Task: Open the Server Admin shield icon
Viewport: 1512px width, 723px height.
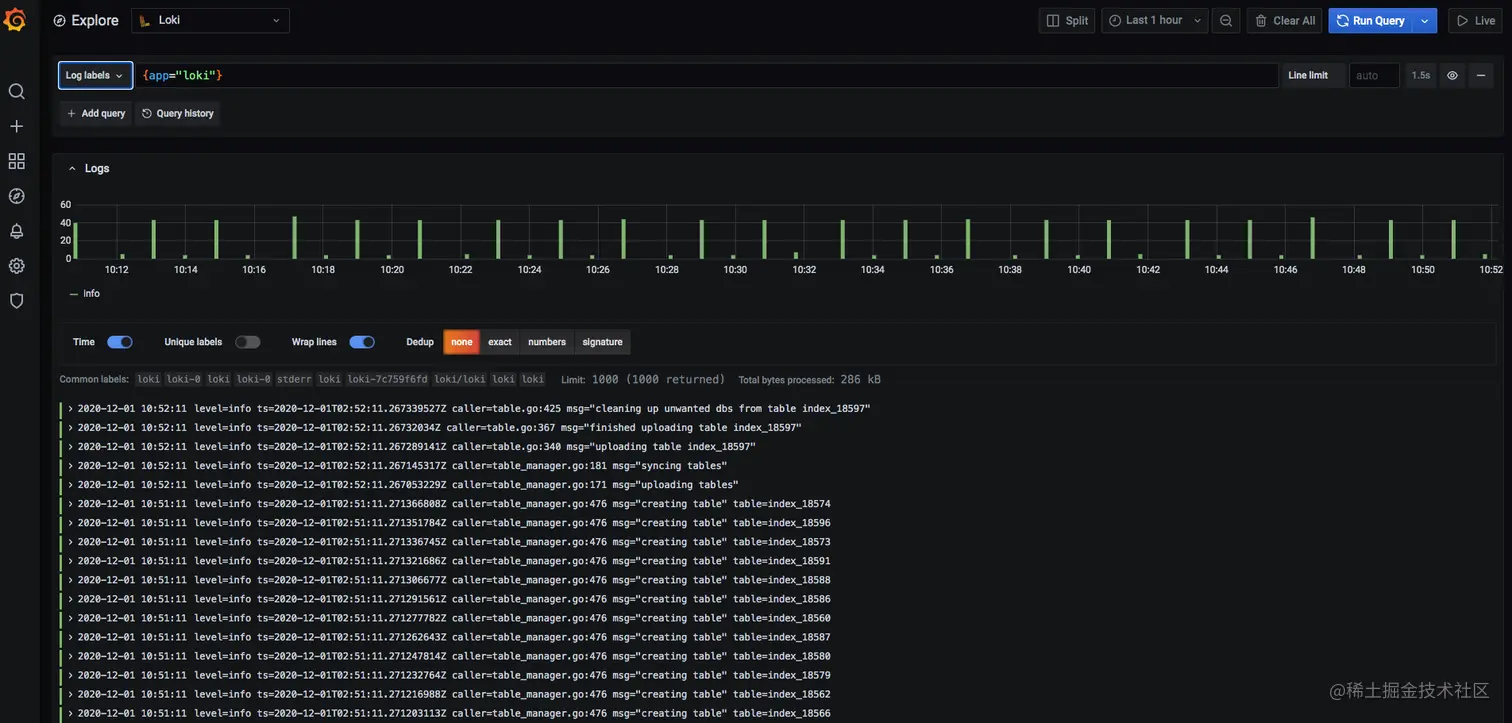Action: (x=16, y=300)
